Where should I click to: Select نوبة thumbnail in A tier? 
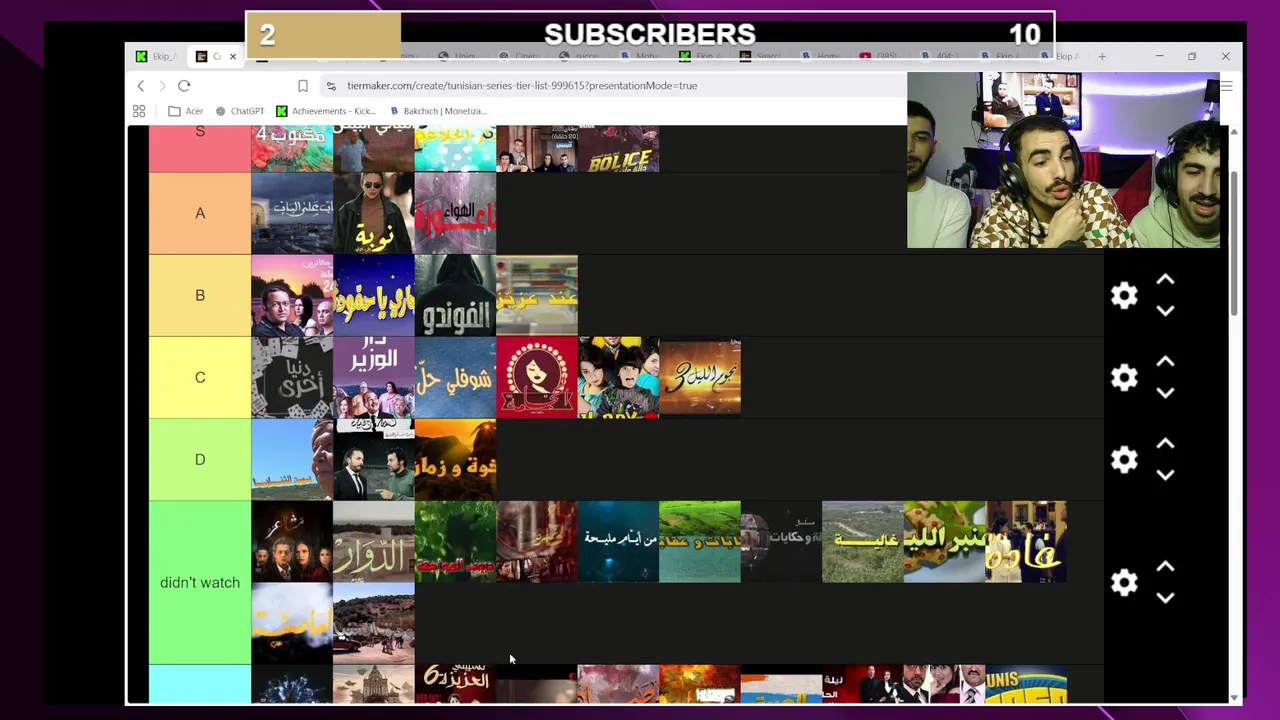tap(374, 213)
